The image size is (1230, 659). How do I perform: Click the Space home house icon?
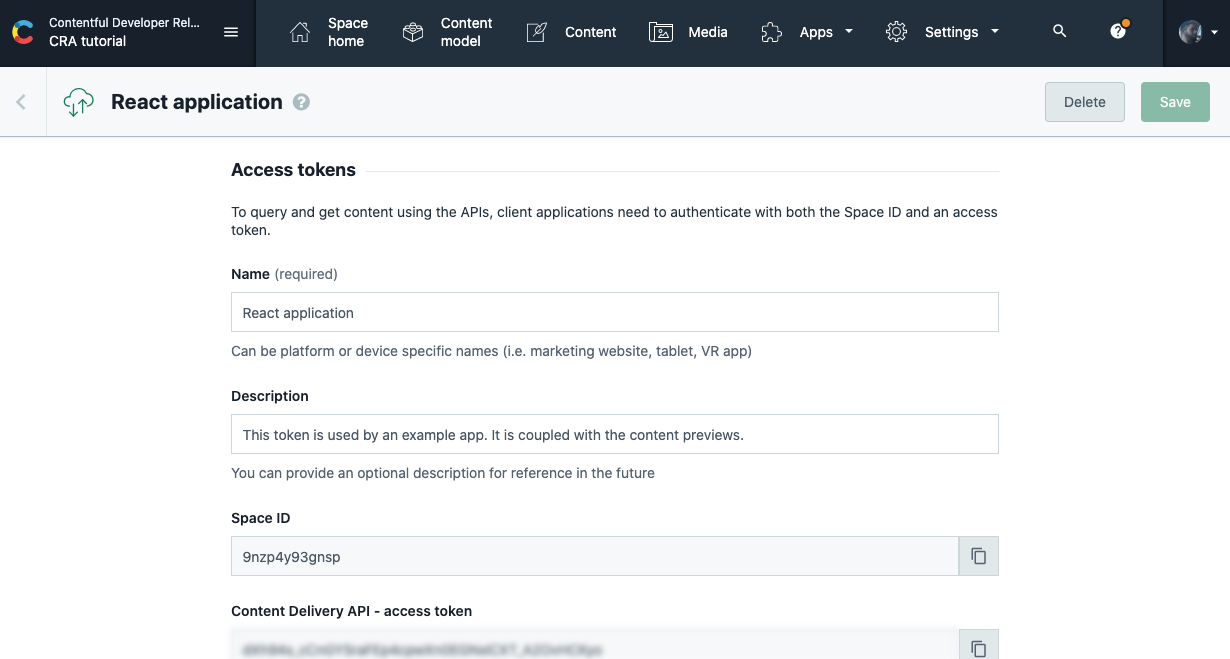[299, 31]
